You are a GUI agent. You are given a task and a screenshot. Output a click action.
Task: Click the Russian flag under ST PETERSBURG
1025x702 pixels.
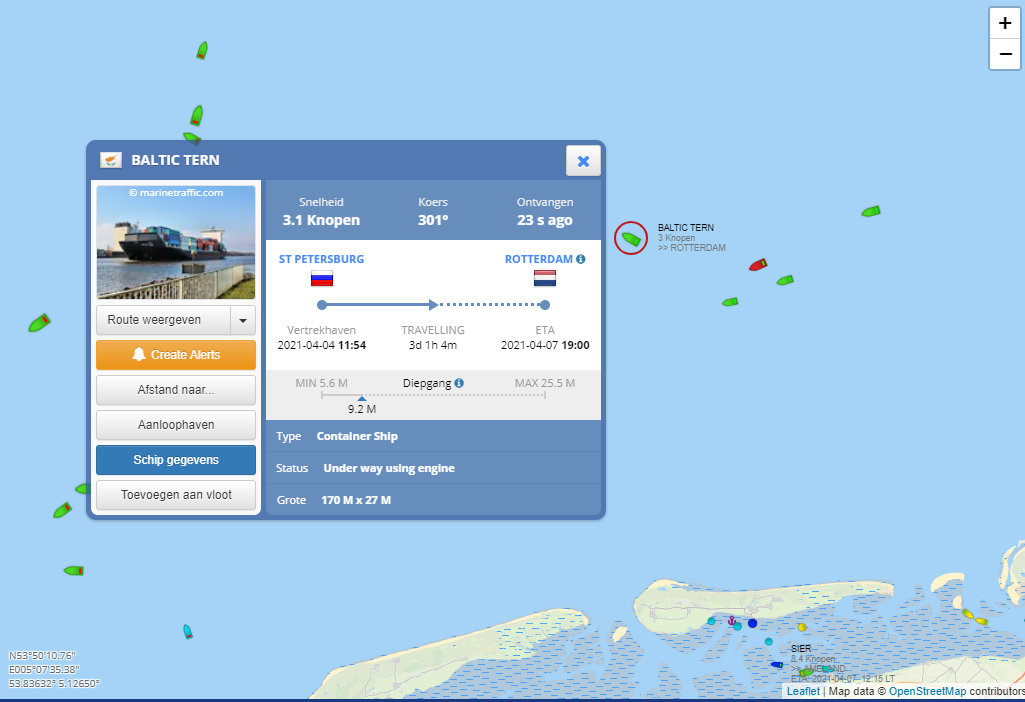[322, 279]
